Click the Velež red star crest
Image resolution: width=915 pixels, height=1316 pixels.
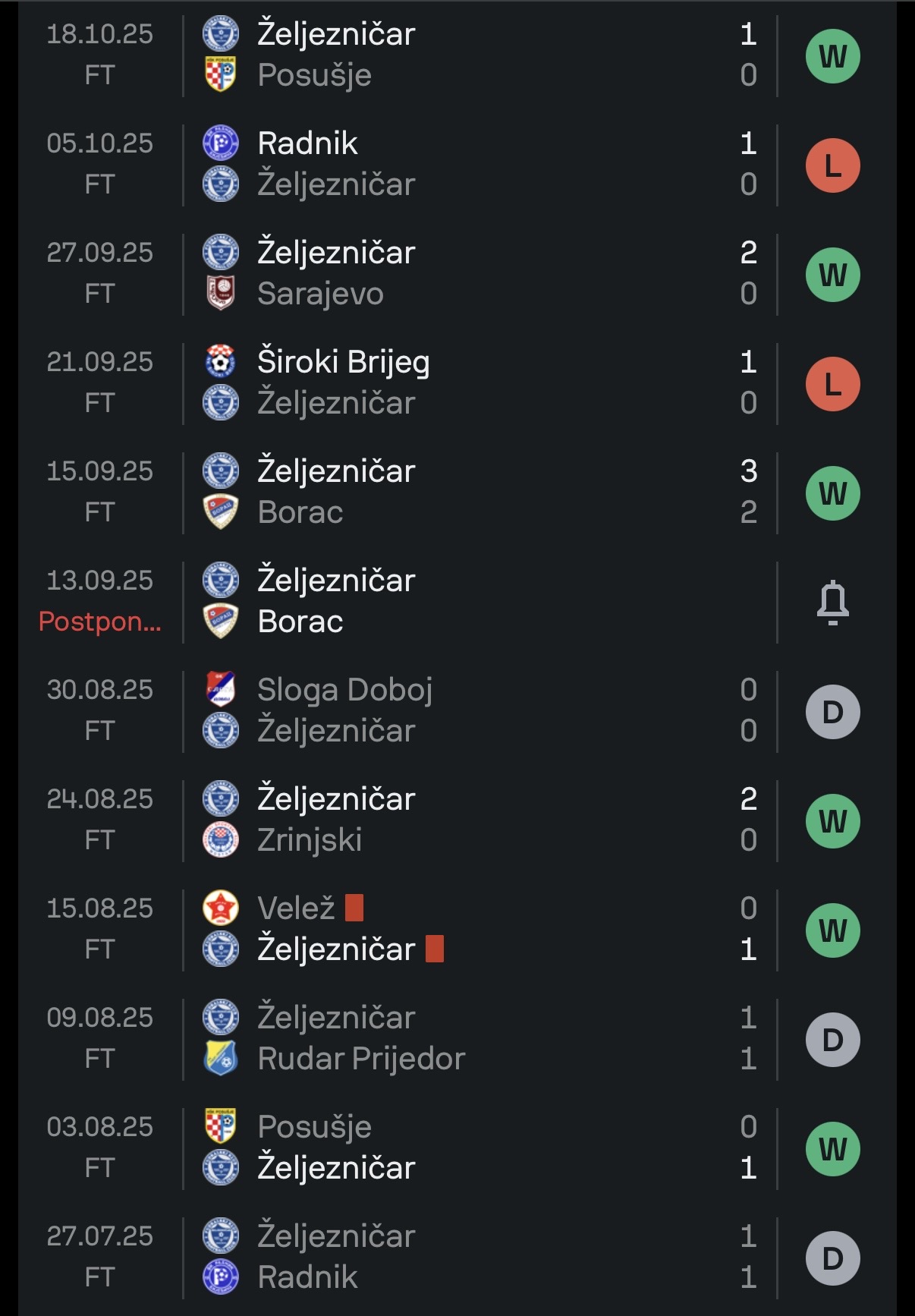click(221, 908)
